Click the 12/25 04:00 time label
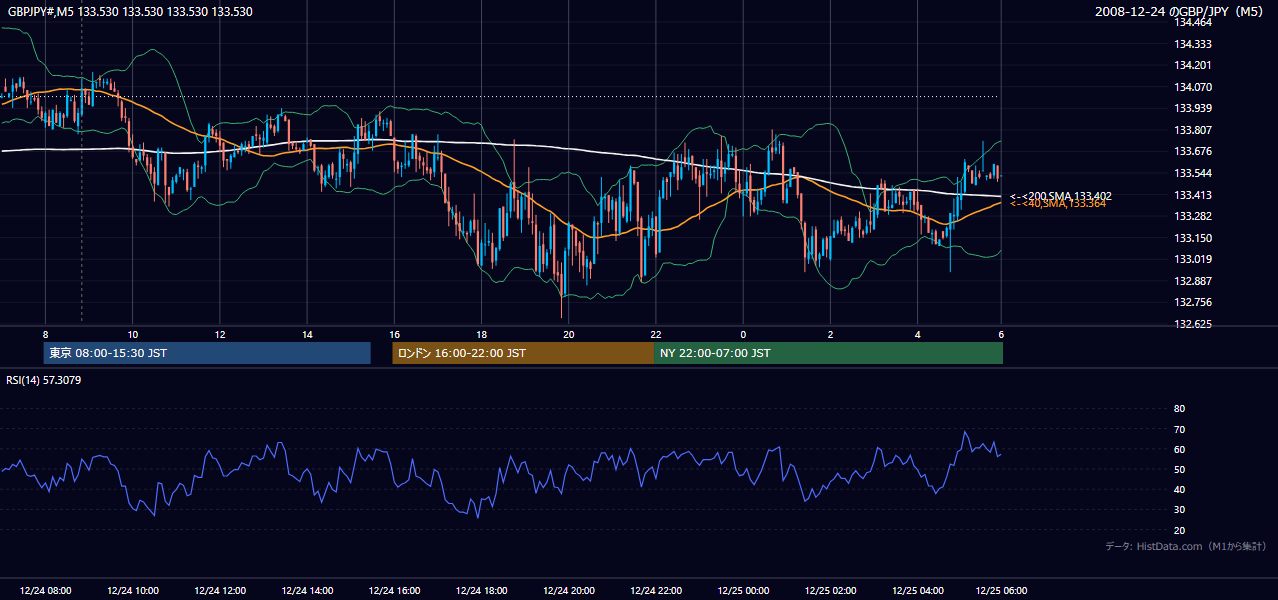 click(x=917, y=590)
